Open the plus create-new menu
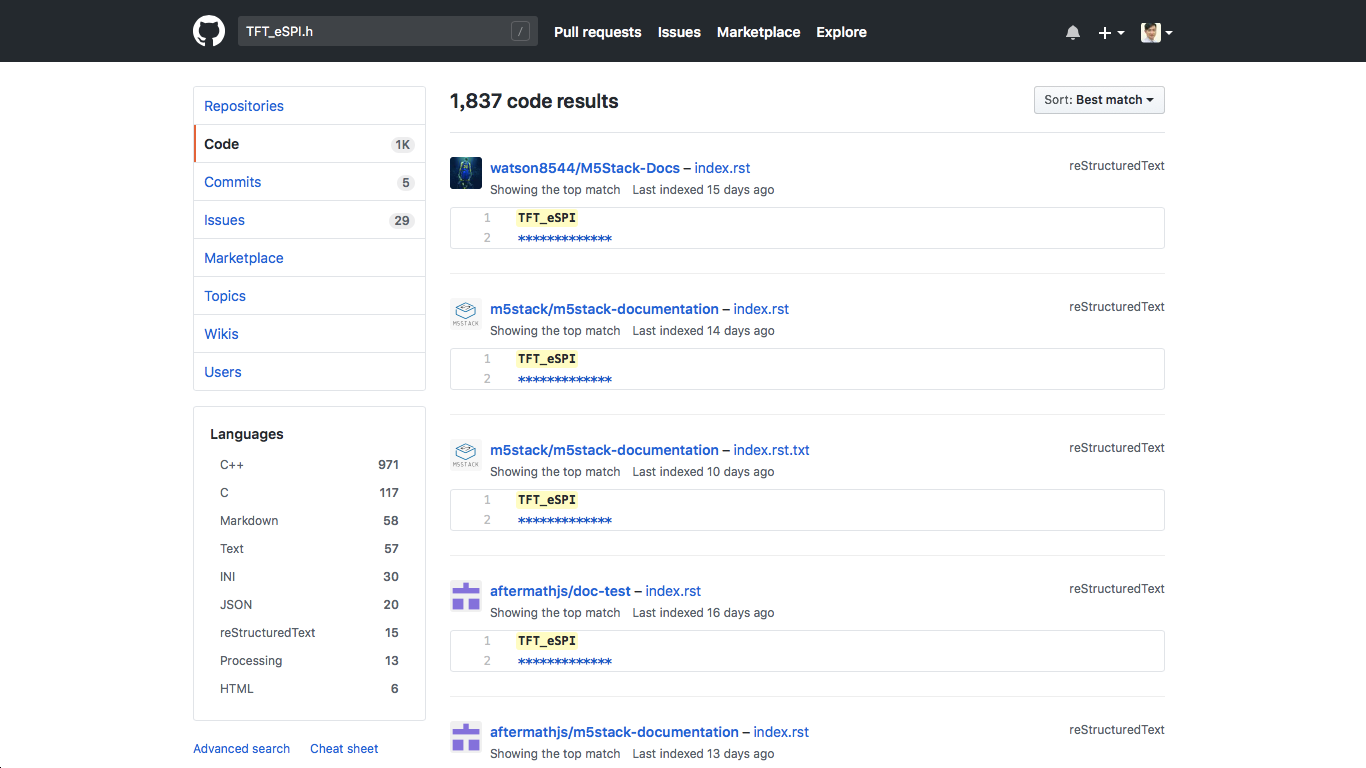The height and width of the screenshot is (768, 1366). pos(1111,32)
